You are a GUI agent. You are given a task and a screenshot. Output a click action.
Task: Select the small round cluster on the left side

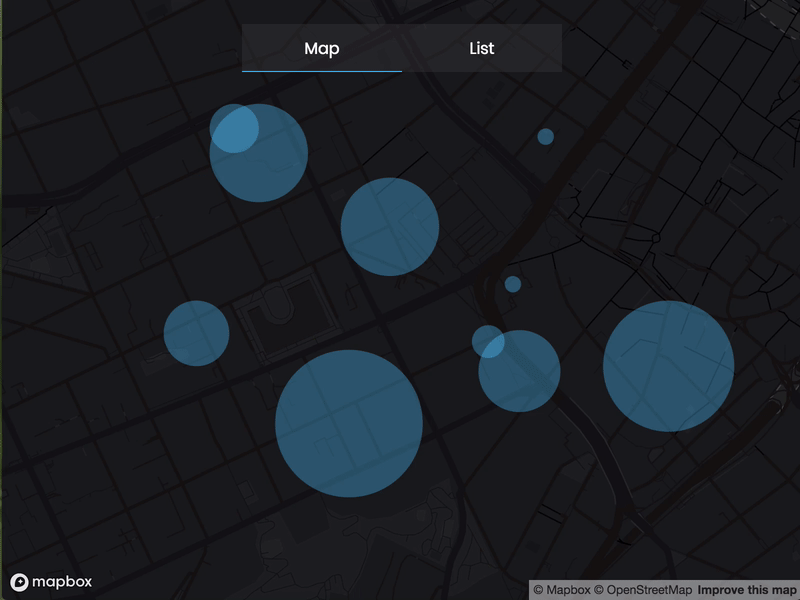point(198,334)
